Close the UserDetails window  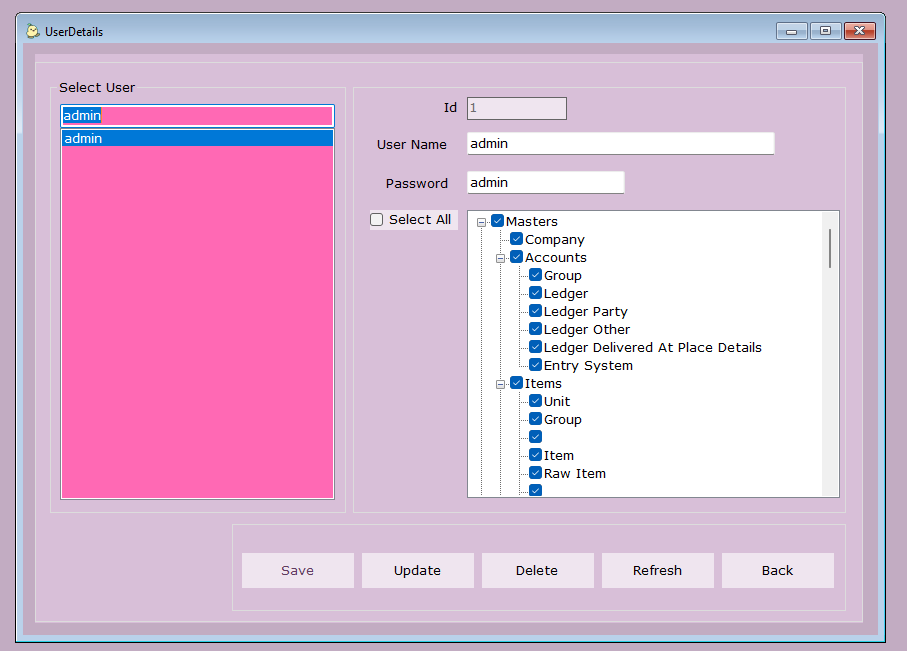(x=860, y=31)
